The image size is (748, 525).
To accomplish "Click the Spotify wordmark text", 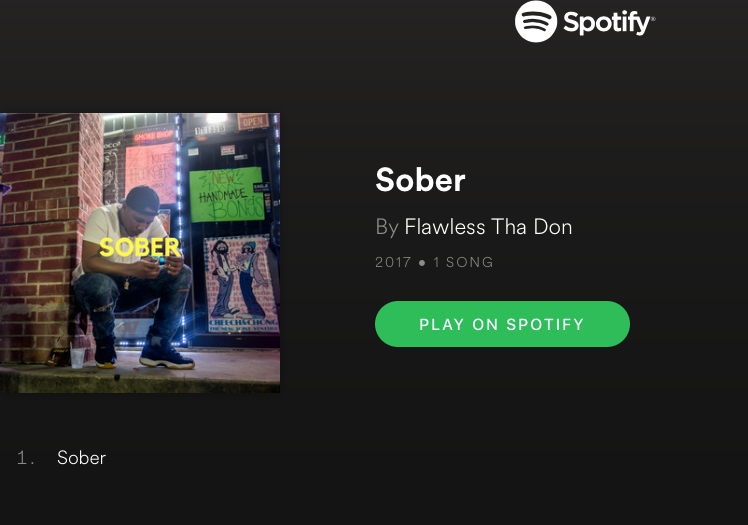I will click(x=609, y=23).
